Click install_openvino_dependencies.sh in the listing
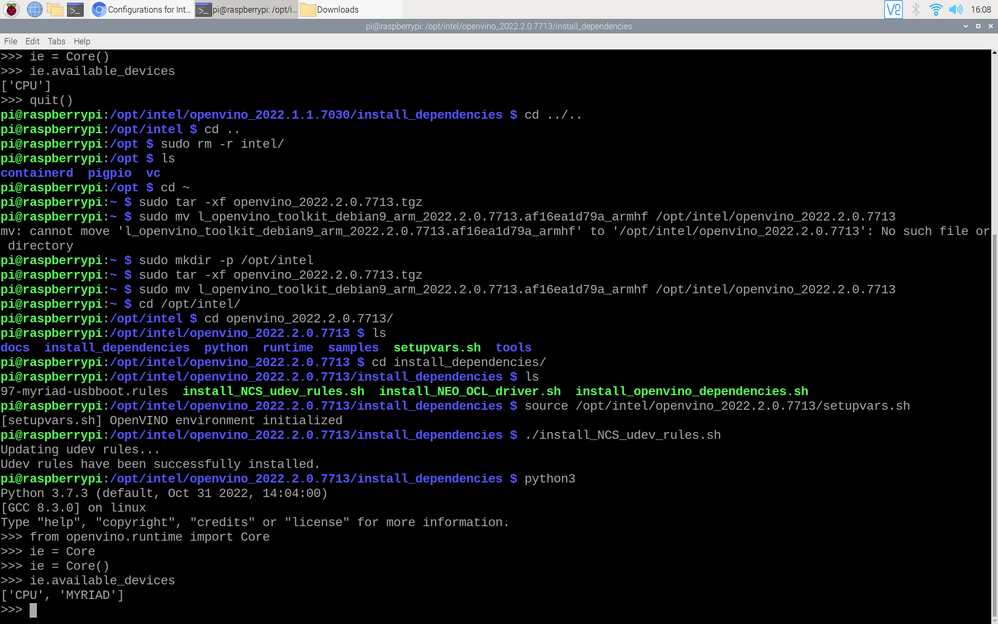Image resolution: width=998 pixels, height=624 pixels. [692, 391]
